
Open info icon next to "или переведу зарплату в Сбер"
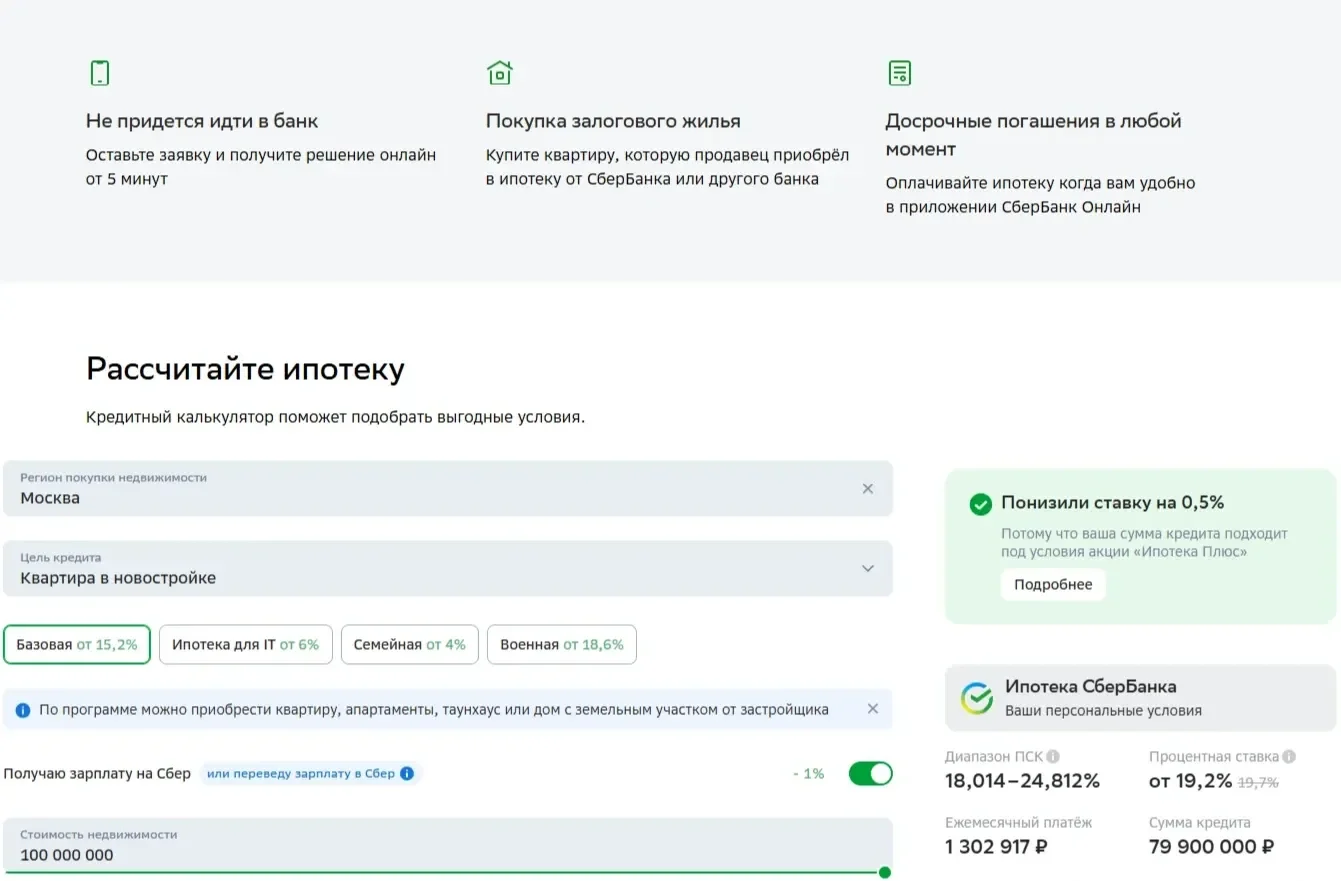pos(407,773)
